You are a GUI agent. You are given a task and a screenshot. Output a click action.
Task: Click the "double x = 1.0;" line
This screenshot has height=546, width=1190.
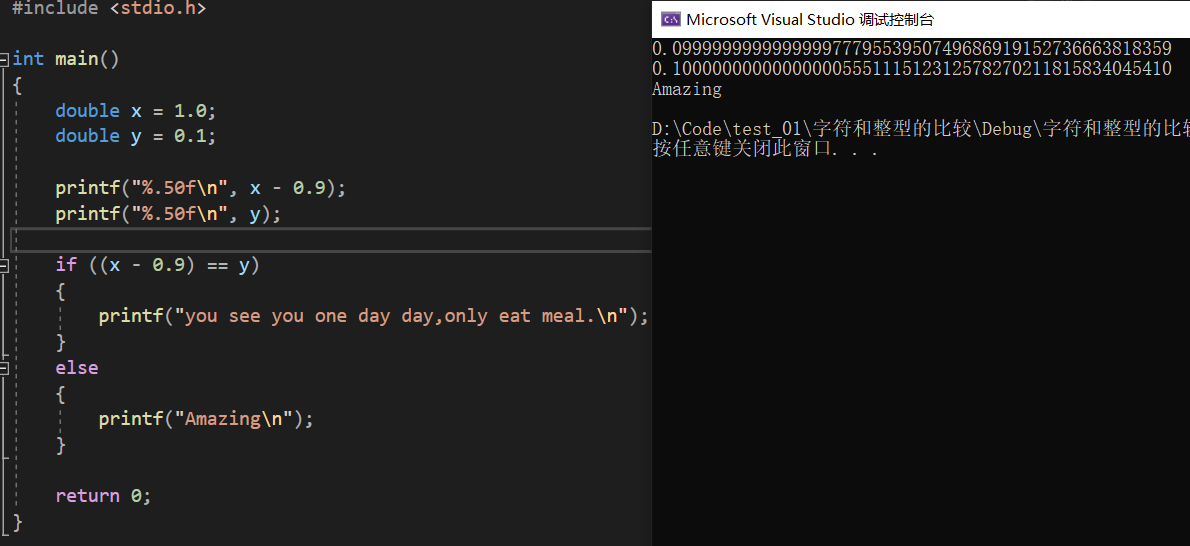click(136, 110)
